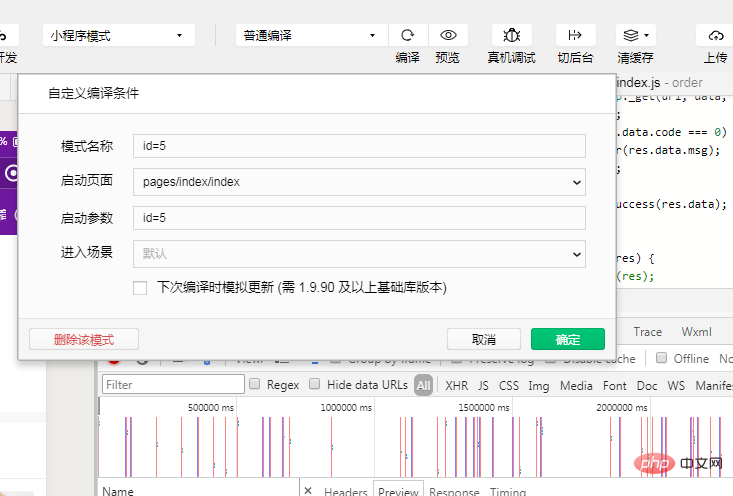This screenshot has height=496, width=733.
Task: Enable the Offline checkbox
Action: coord(661,358)
